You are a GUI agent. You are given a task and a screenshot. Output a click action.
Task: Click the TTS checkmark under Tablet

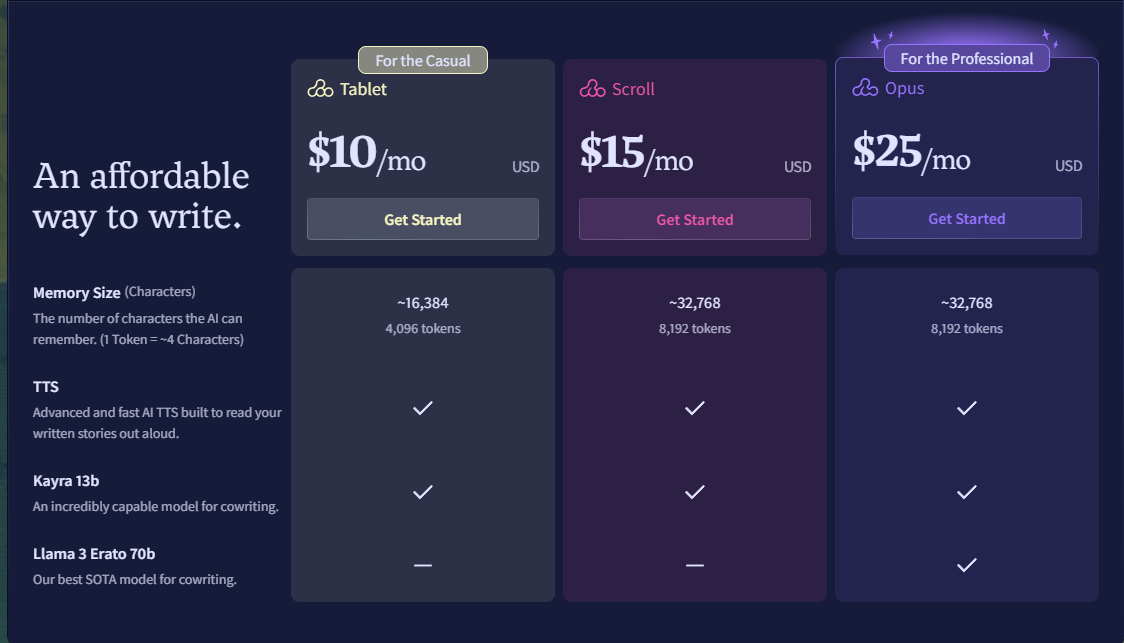(x=423, y=408)
